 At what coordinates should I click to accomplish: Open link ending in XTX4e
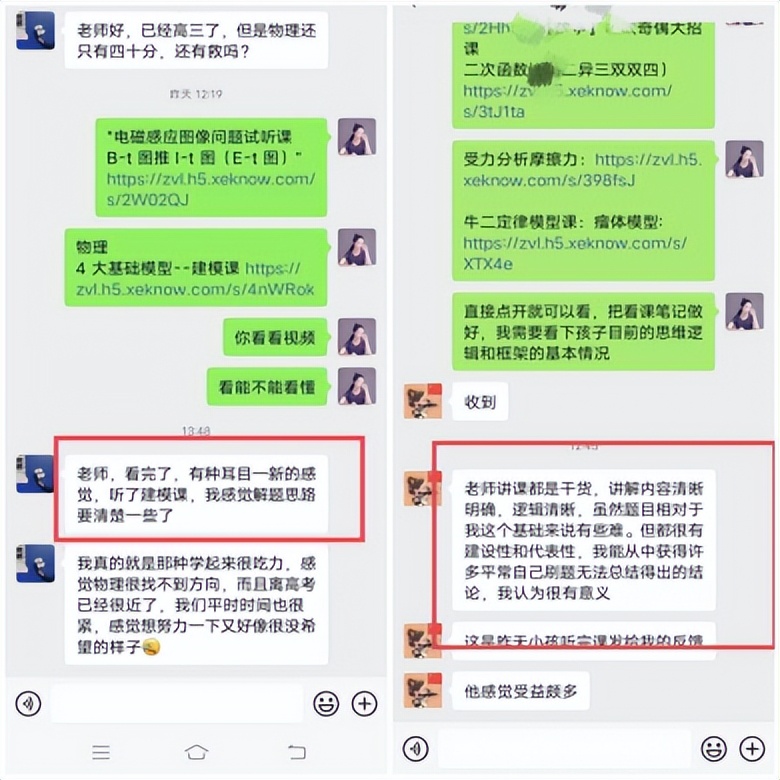(575, 253)
